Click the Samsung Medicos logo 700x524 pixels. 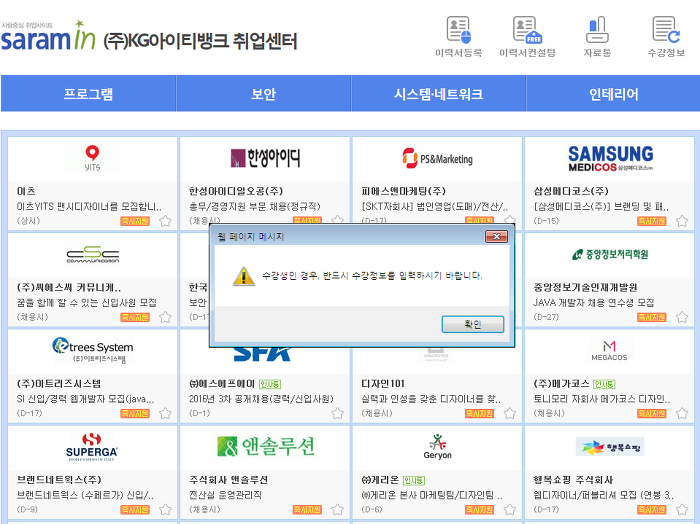pyautogui.click(x=610, y=158)
